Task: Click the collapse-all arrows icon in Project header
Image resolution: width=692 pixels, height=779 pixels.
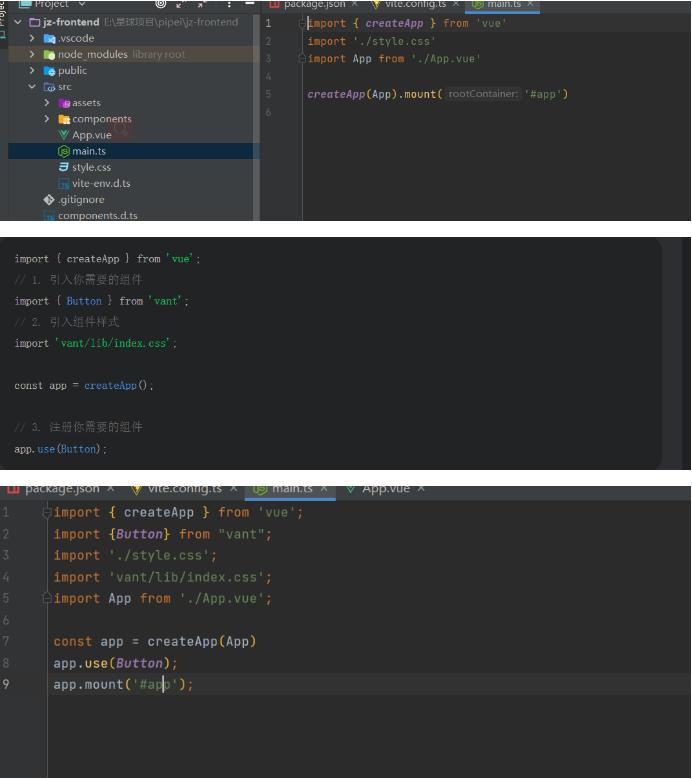Action: click(x=202, y=4)
